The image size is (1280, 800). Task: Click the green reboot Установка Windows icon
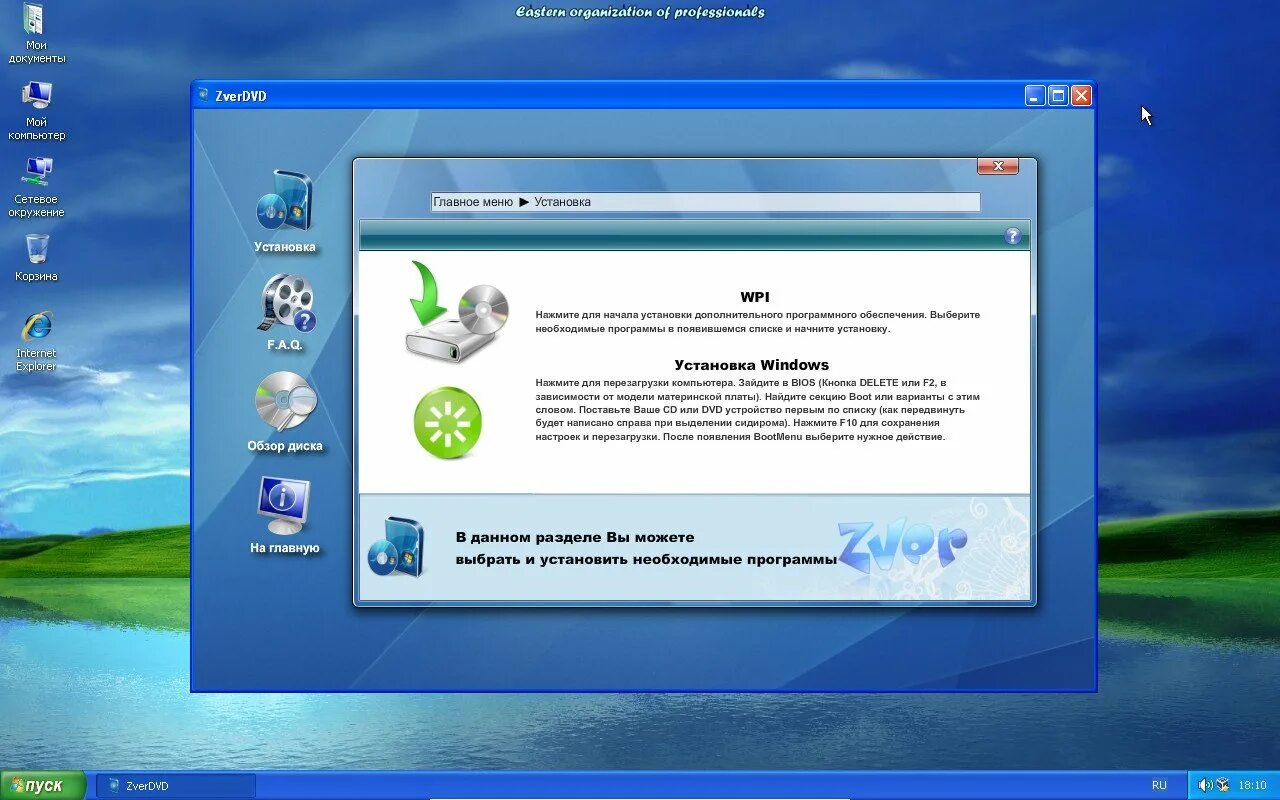coord(448,423)
